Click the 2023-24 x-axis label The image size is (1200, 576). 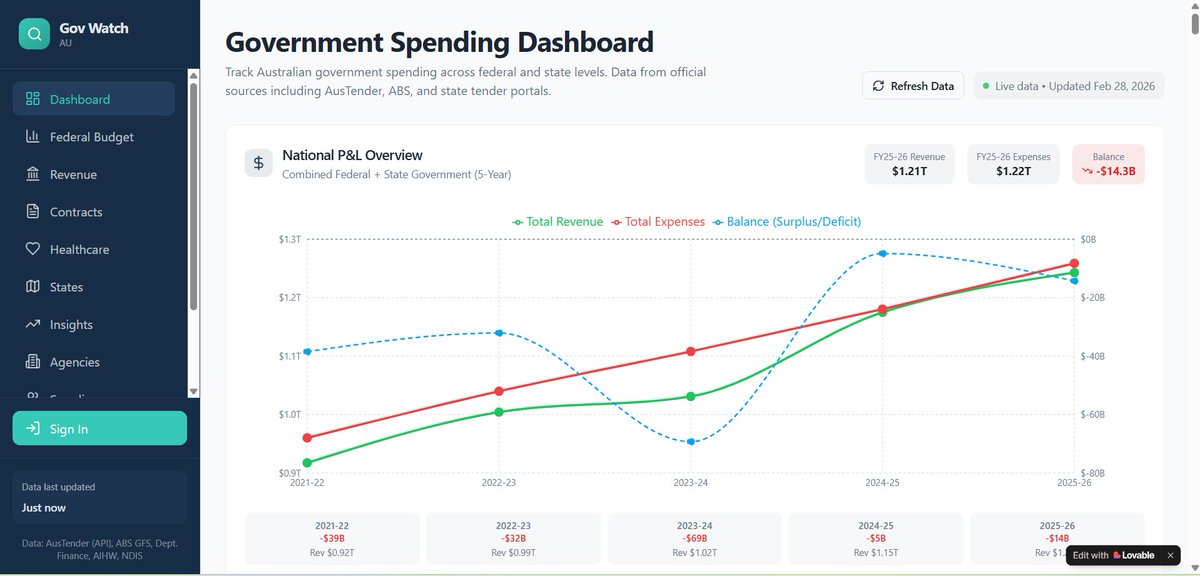coord(690,482)
